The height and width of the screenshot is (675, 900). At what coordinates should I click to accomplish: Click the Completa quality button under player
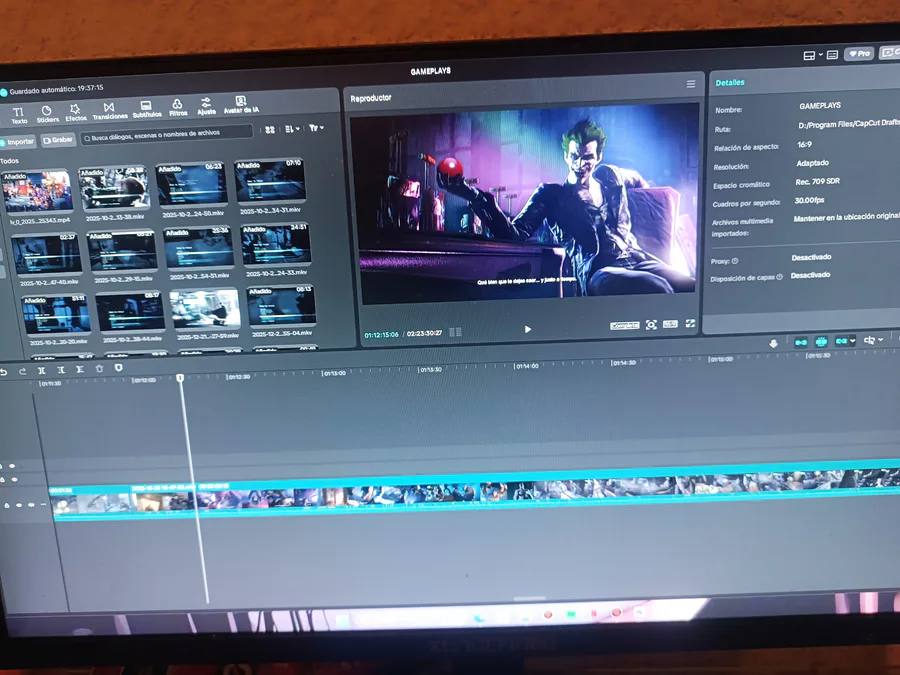click(624, 325)
